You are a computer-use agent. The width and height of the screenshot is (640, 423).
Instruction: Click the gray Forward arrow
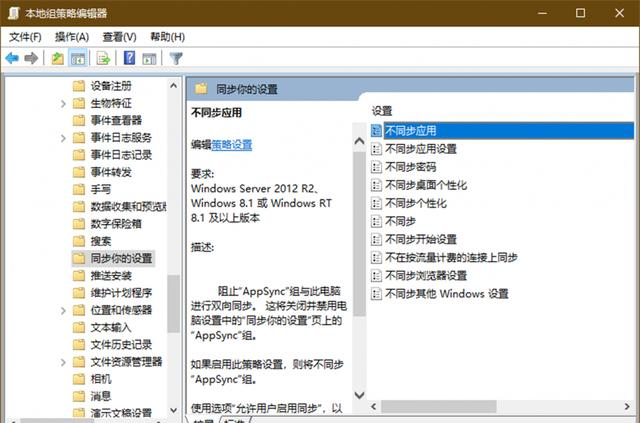(x=31, y=58)
